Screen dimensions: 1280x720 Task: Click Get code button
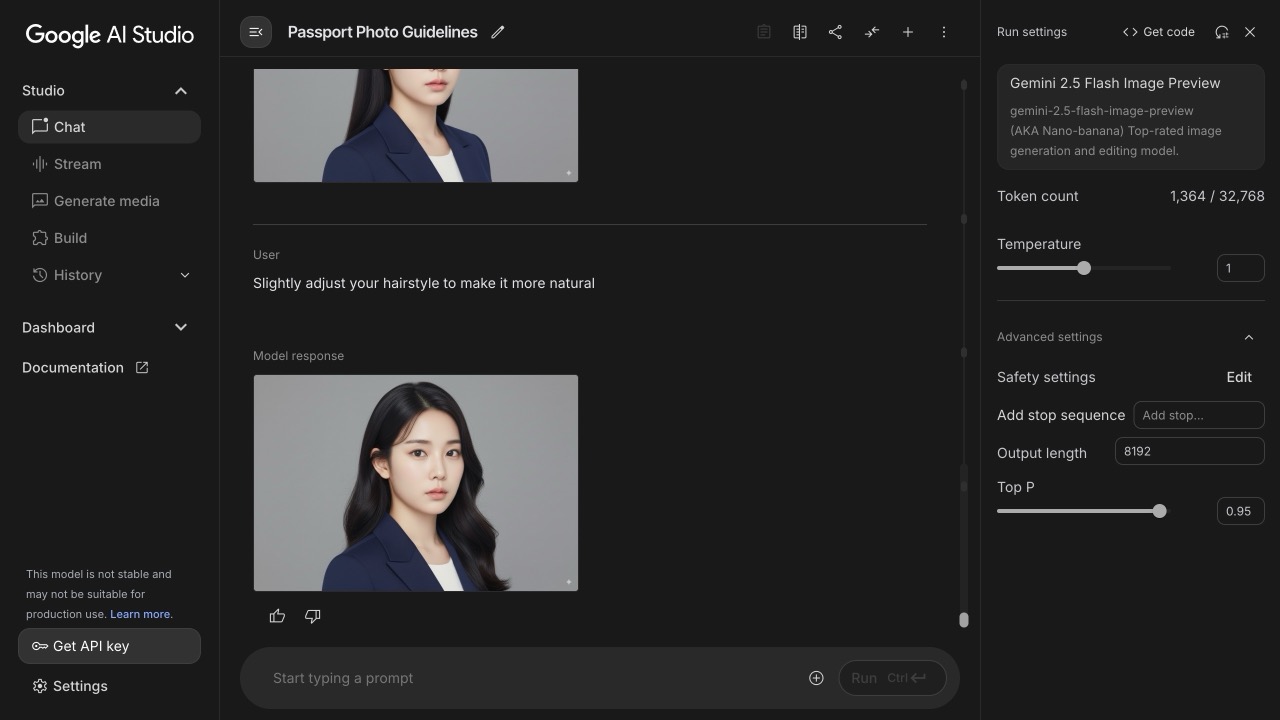(1159, 32)
